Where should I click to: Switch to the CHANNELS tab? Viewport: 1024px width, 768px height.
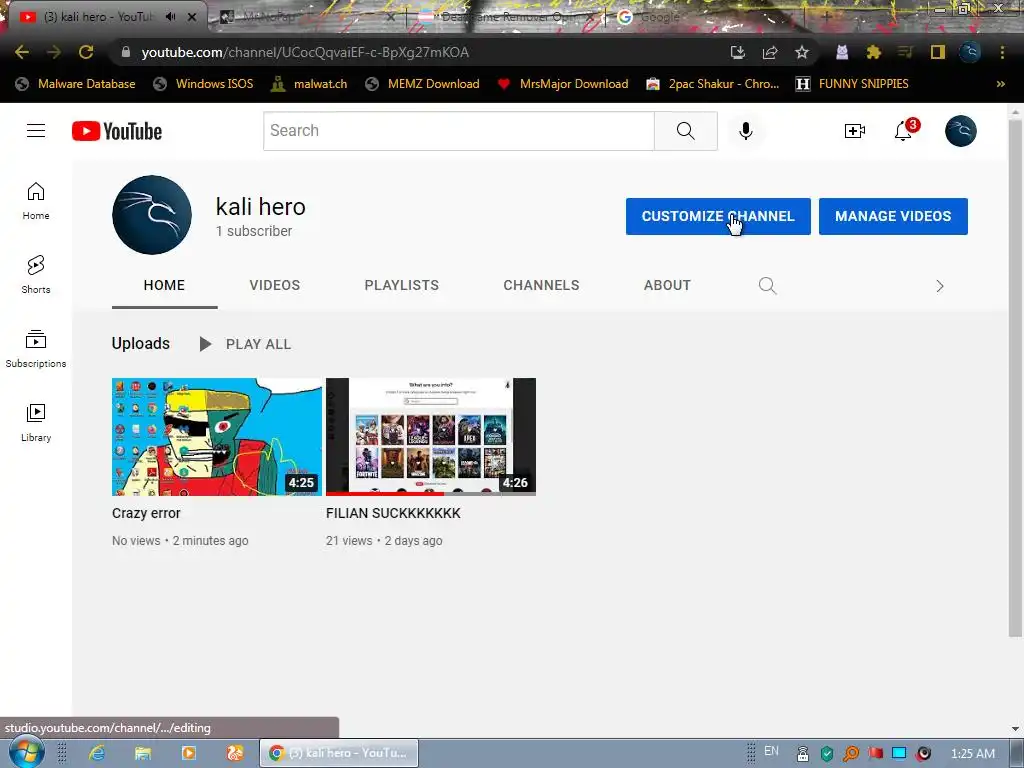[x=541, y=285]
